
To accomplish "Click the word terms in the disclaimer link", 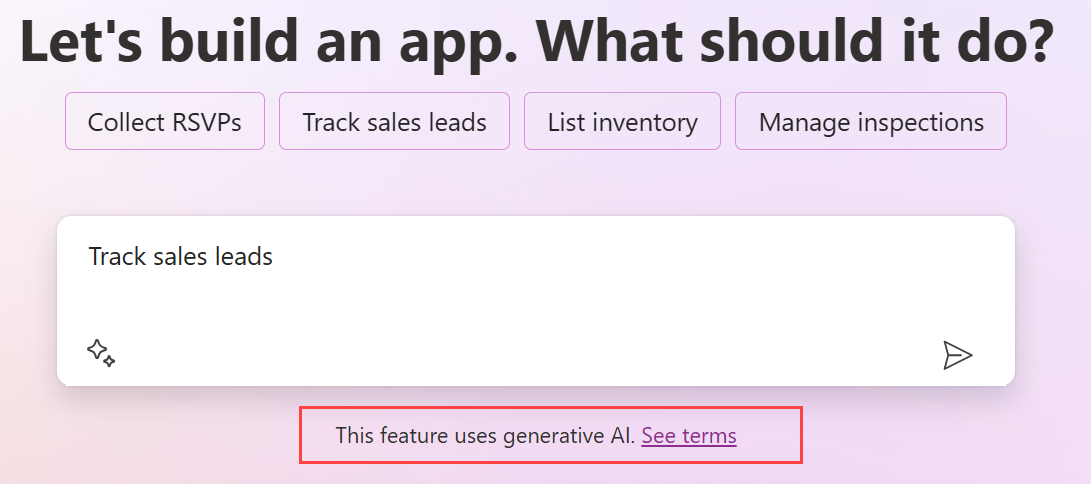I will click(711, 436).
